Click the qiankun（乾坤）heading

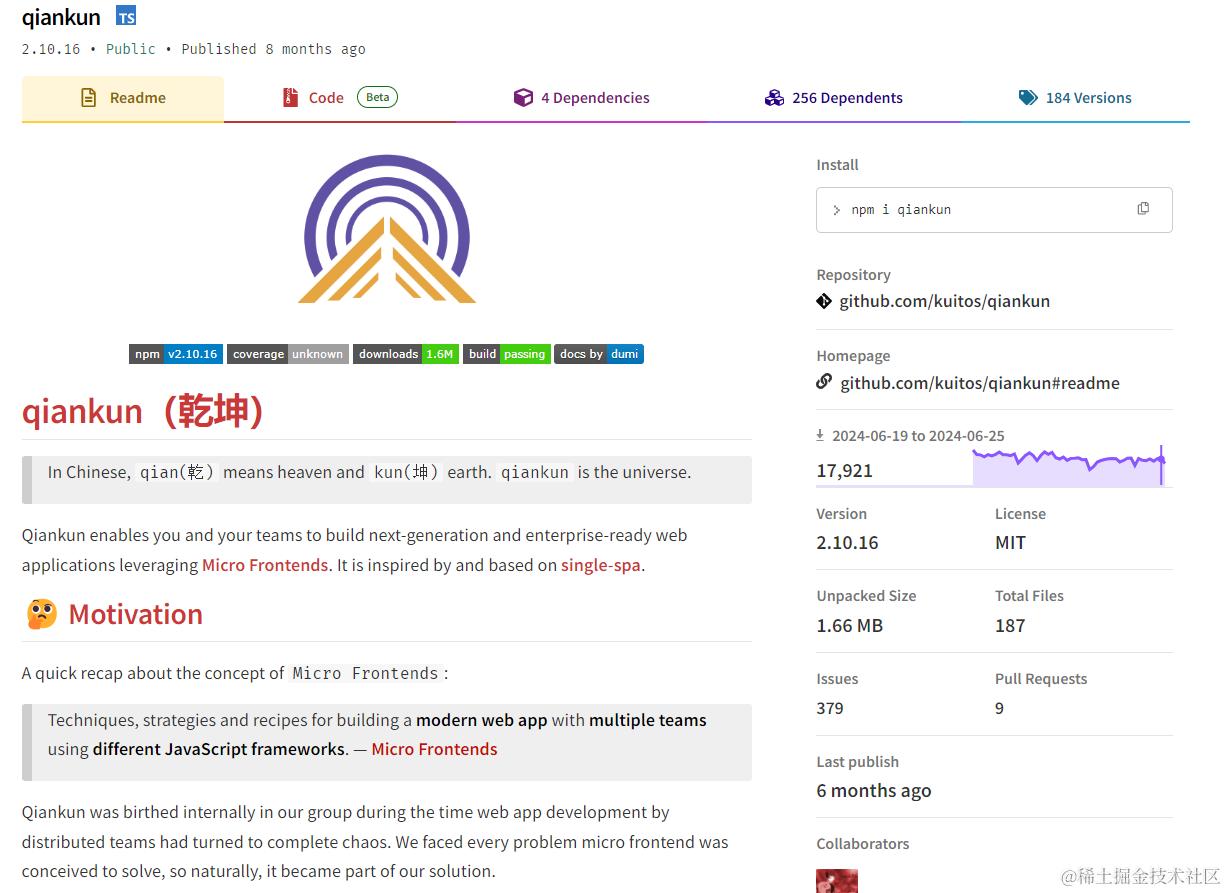click(x=143, y=411)
